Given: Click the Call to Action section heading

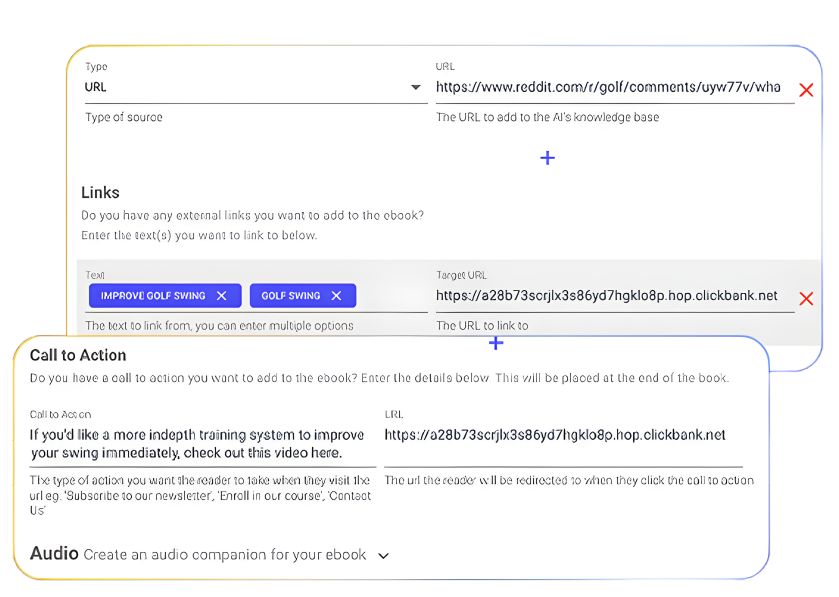Looking at the screenshot, I should 78,355.
